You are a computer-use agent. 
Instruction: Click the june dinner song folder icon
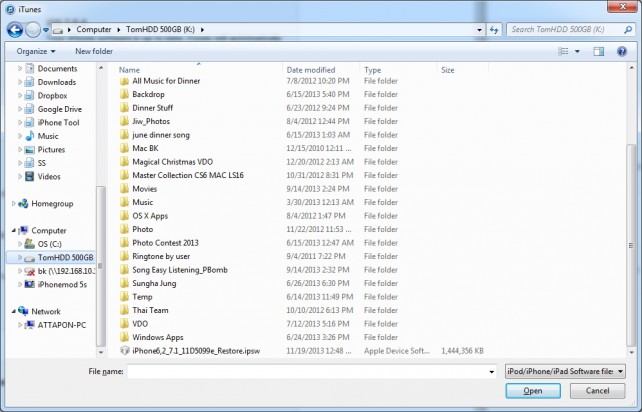[124, 135]
